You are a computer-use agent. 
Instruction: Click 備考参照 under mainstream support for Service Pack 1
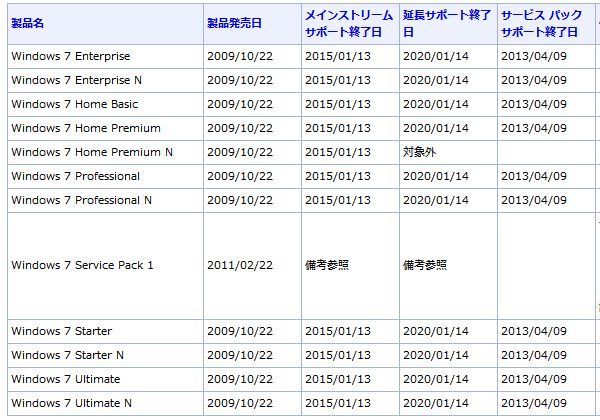327,265
